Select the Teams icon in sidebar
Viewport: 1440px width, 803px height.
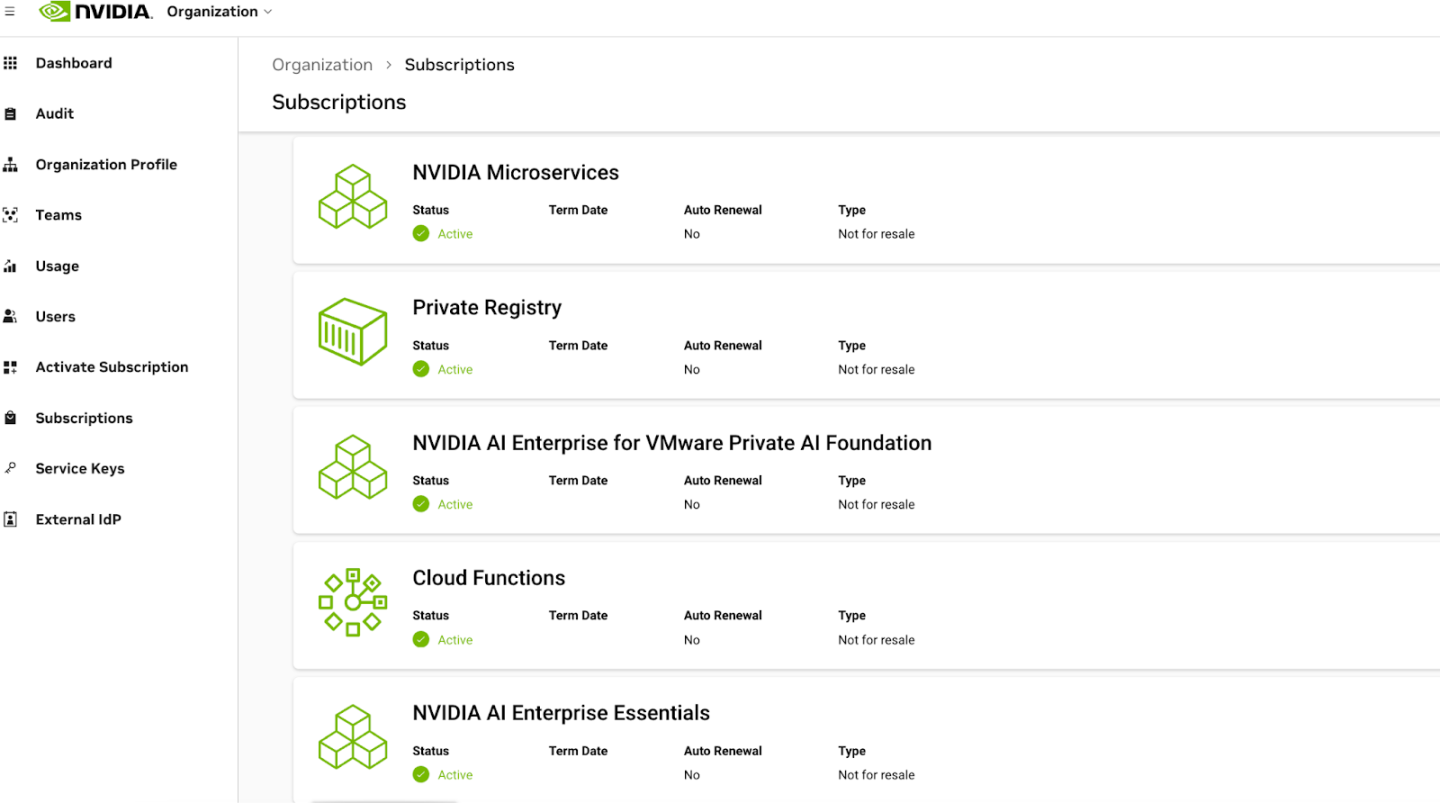point(11,215)
